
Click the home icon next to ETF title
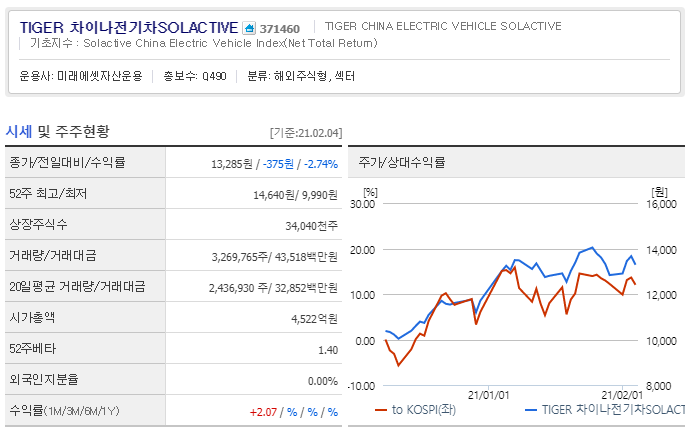(249, 28)
